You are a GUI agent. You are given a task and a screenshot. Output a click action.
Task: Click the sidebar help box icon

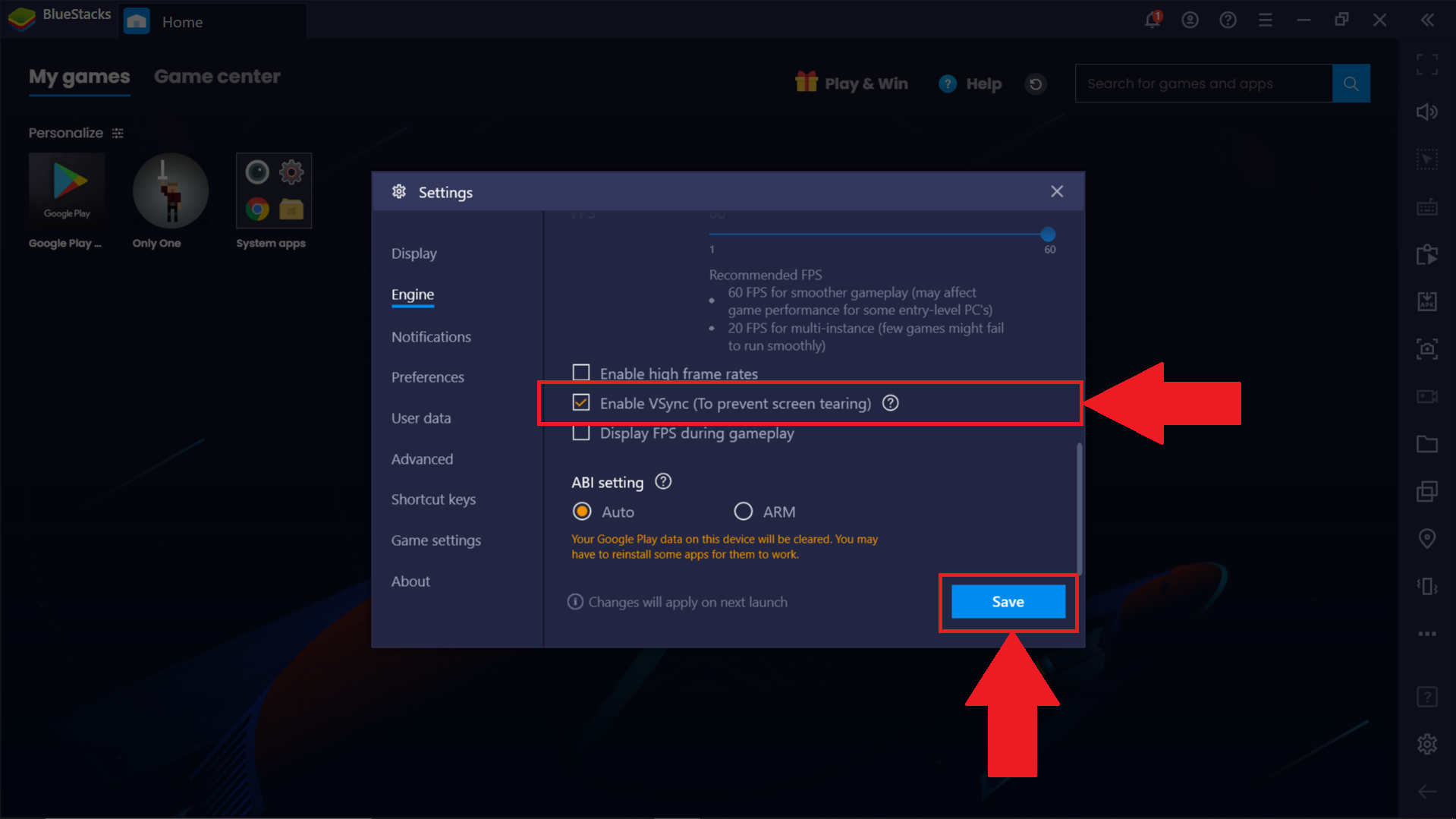click(1427, 697)
